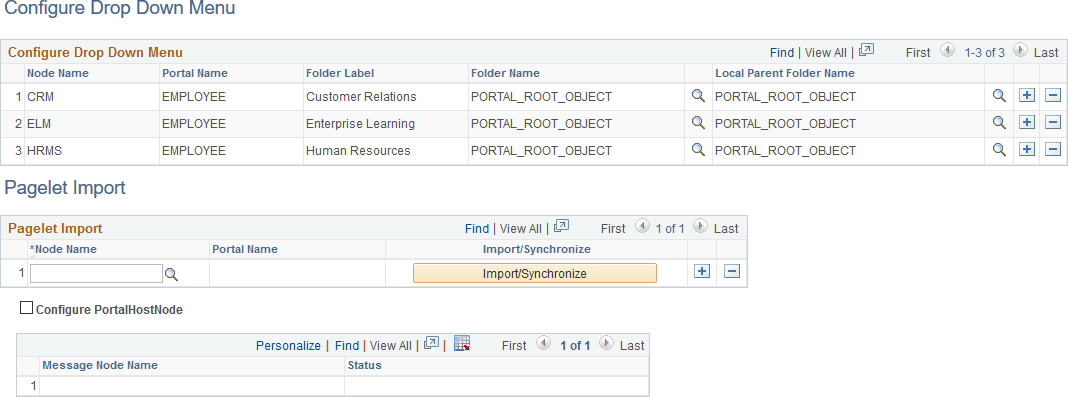The image size is (1068, 397).
Task: Add a row after the CRM row
Action: [1026, 96]
